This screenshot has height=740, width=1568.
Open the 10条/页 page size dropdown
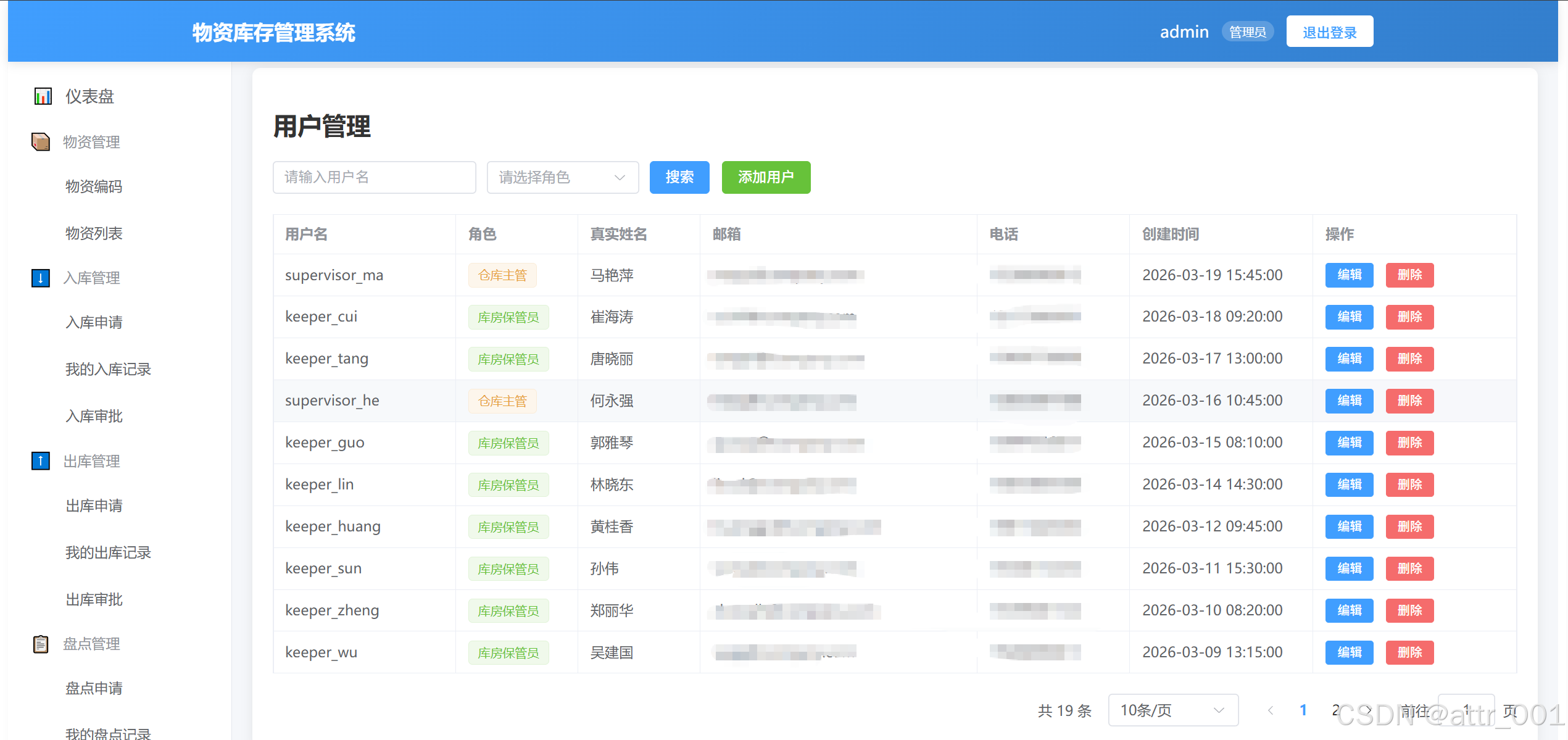click(1173, 710)
